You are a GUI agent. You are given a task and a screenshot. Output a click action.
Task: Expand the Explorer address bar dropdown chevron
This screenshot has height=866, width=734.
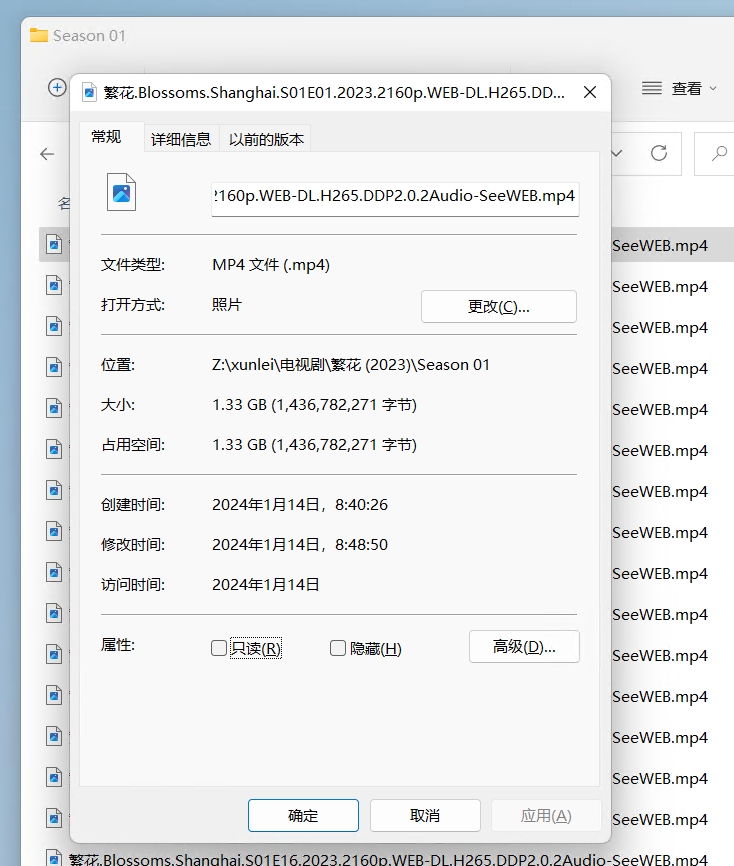[617, 153]
